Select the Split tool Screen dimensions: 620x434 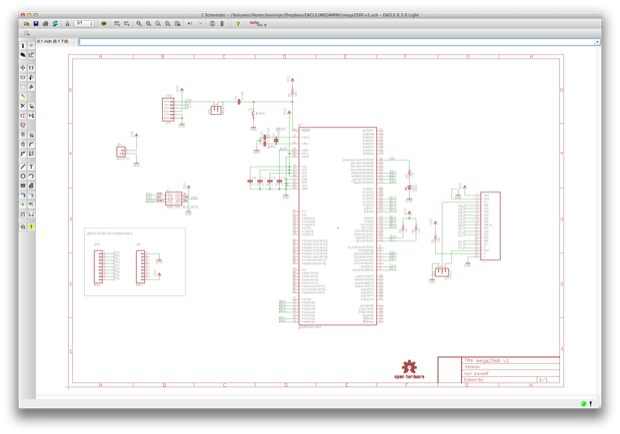23,154
